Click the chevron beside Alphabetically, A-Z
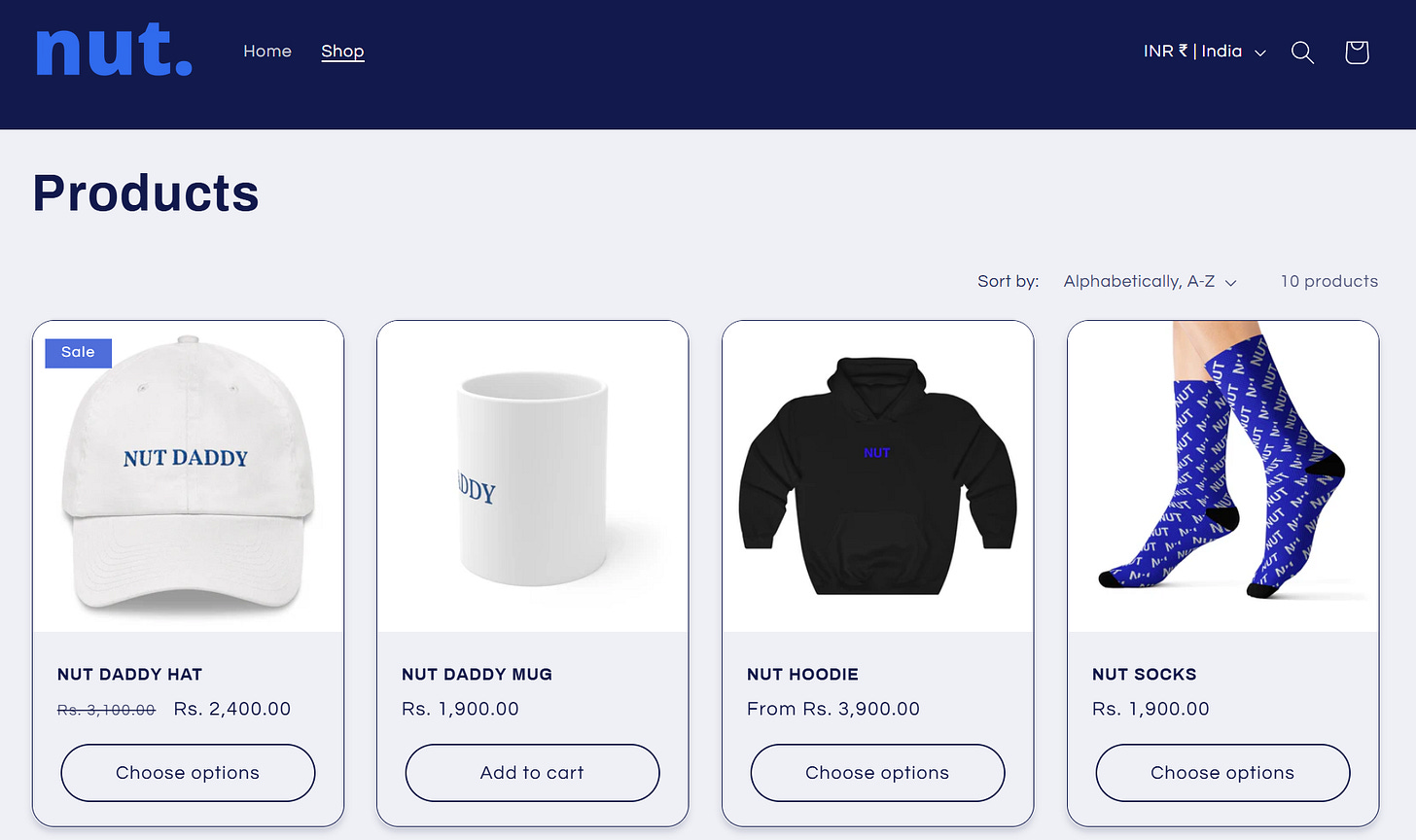 [1230, 283]
